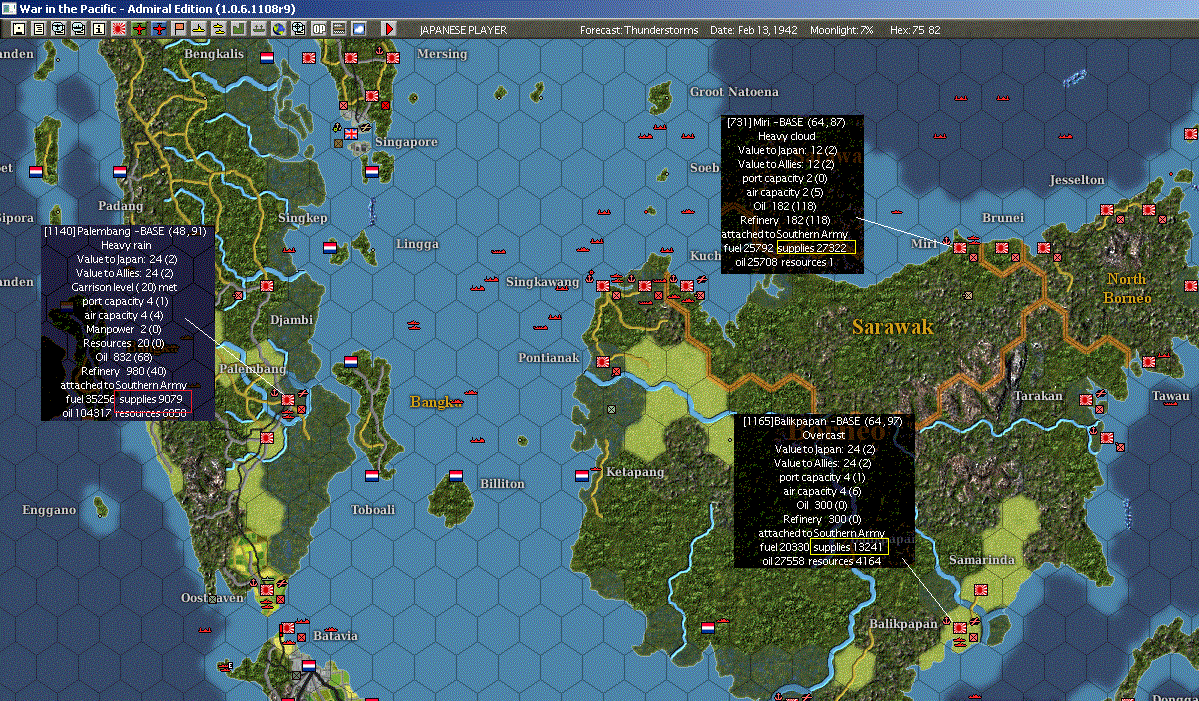Select the Dutch flag on Billiton island
Screen dimensions: 1199x701
point(456,475)
